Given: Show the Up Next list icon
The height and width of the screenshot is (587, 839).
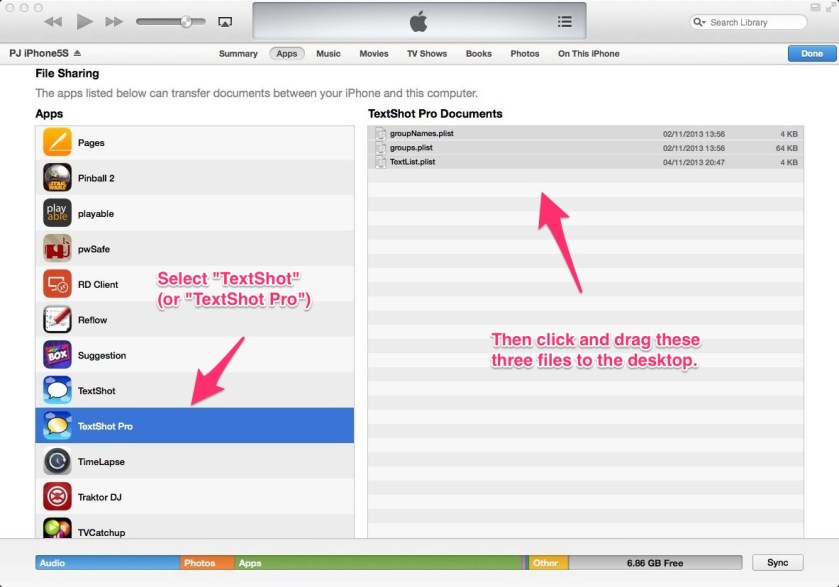Looking at the screenshot, I should click(565, 22).
